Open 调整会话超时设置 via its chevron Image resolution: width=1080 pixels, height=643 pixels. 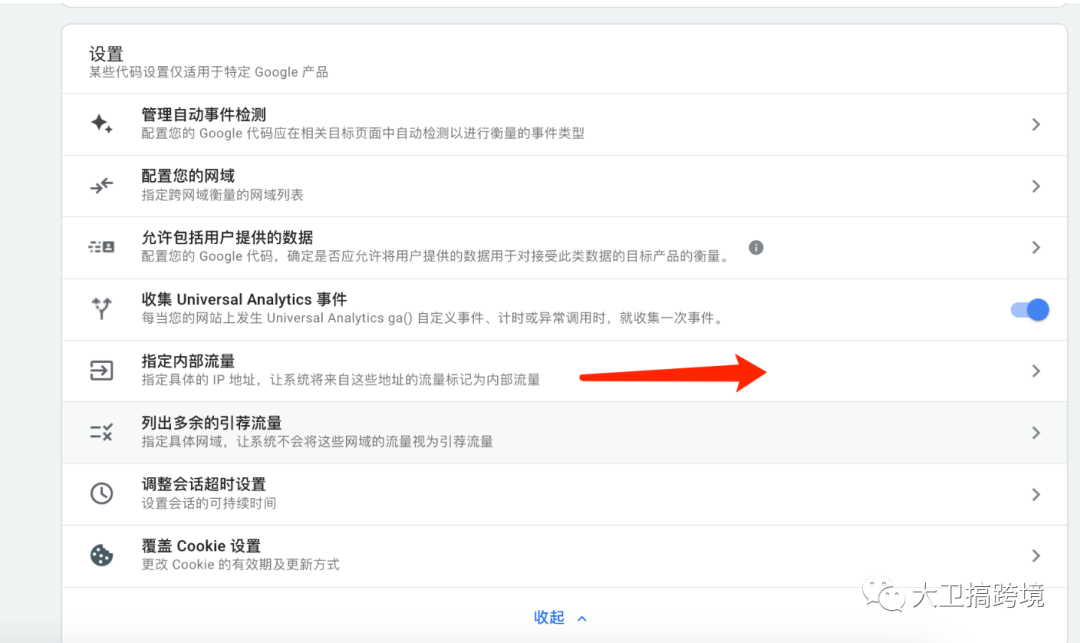click(x=1036, y=494)
